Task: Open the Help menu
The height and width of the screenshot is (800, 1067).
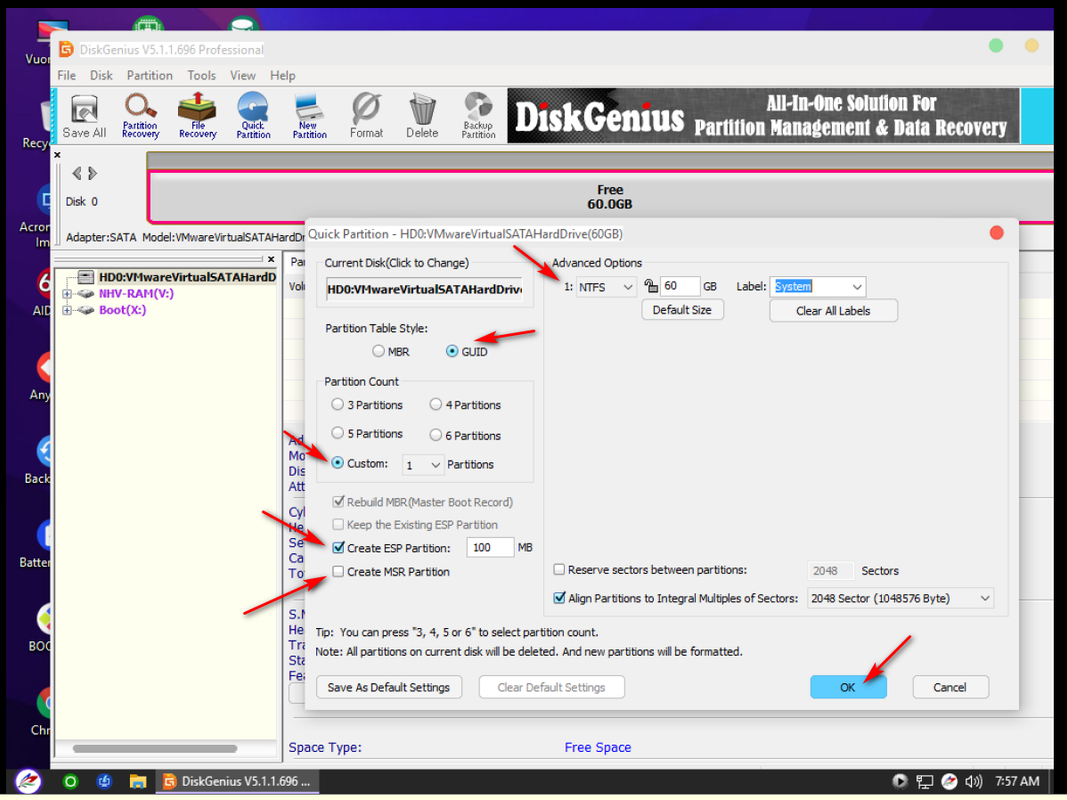Action: tap(282, 75)
